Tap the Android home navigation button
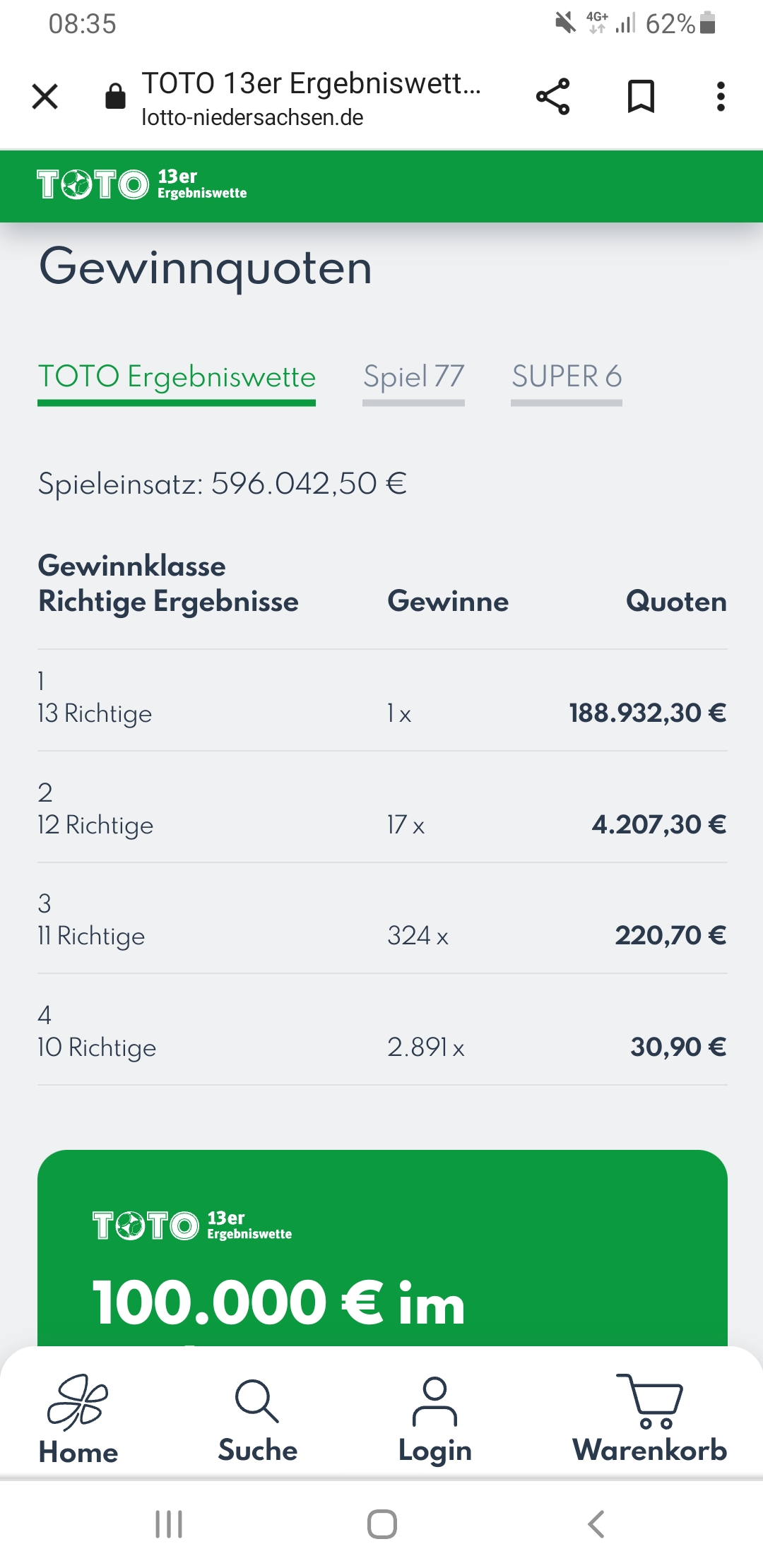The height and width of the screenshot is (1568, 763). click(382, 1524)
